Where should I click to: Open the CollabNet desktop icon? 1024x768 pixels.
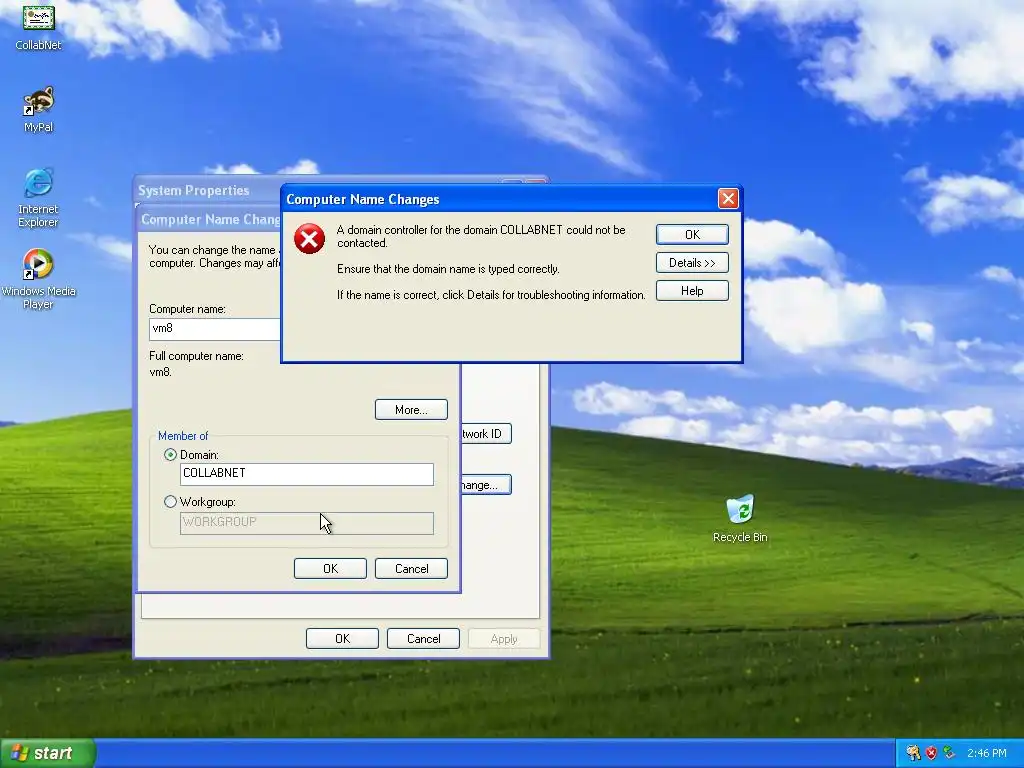click(x=39, y=26)
